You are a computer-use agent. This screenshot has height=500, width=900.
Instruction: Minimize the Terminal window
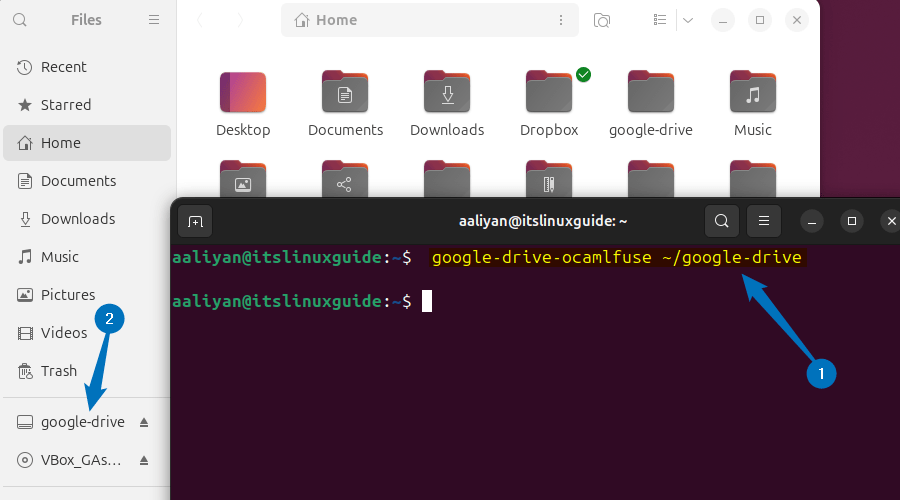tap(812, 222)
